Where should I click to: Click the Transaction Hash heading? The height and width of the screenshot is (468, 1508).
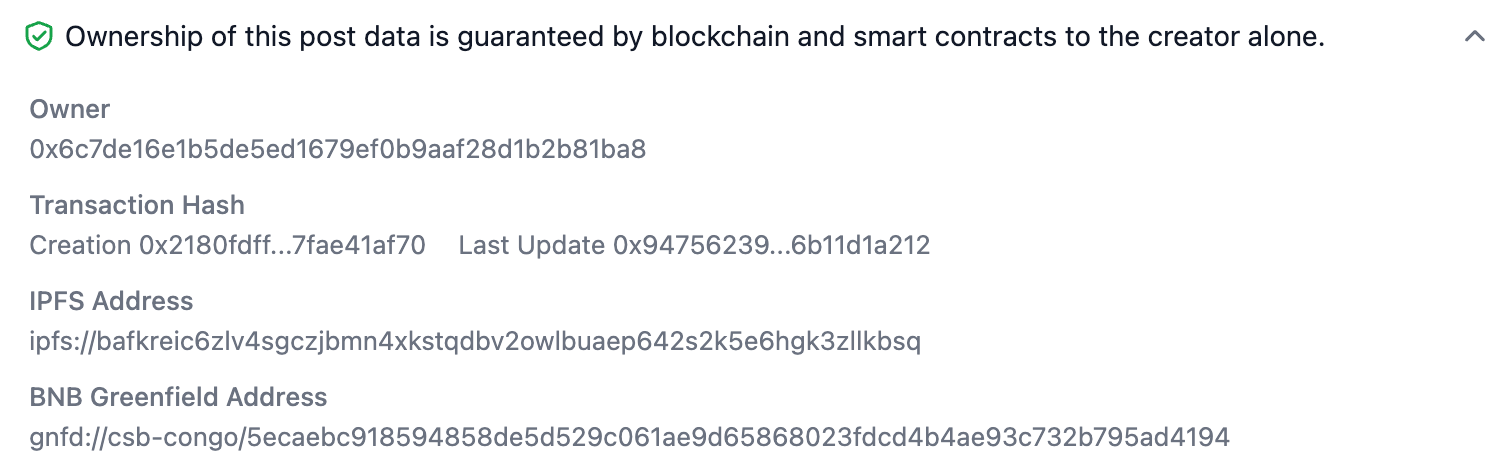[137, 205]
